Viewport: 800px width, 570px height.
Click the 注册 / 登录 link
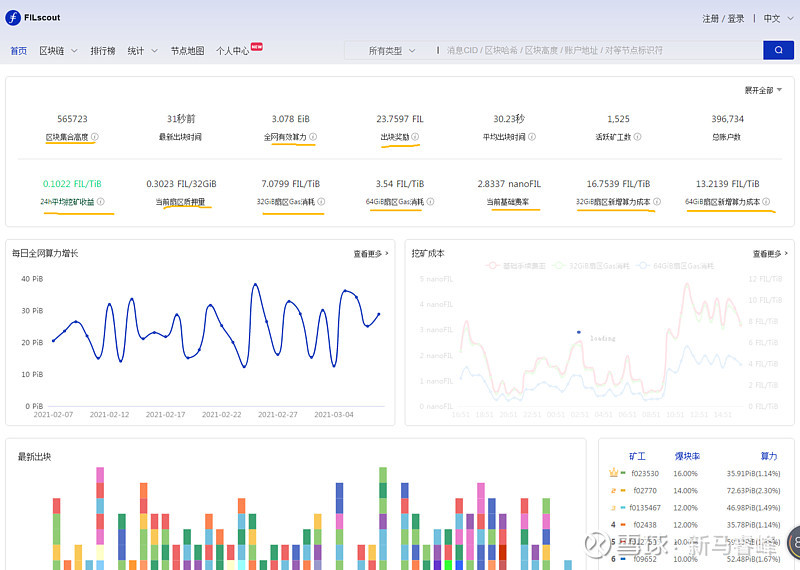(x=723, y=18)
